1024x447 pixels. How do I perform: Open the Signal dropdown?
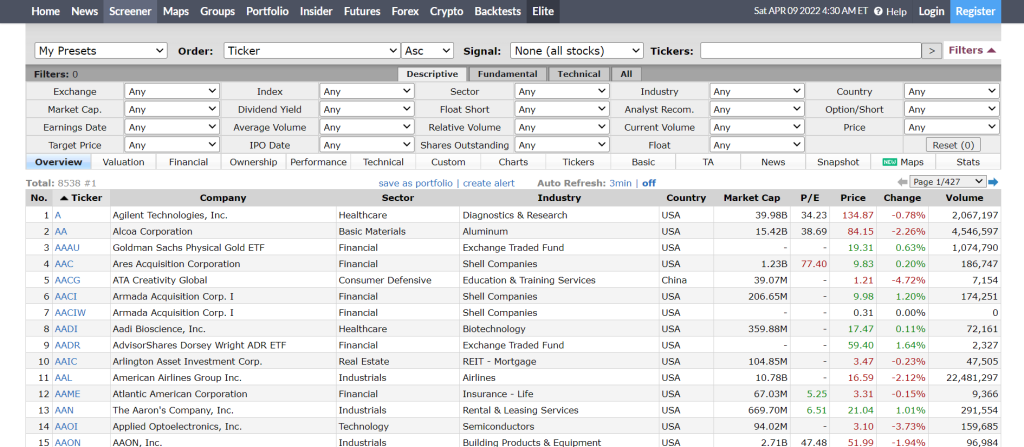pos(577,50)
